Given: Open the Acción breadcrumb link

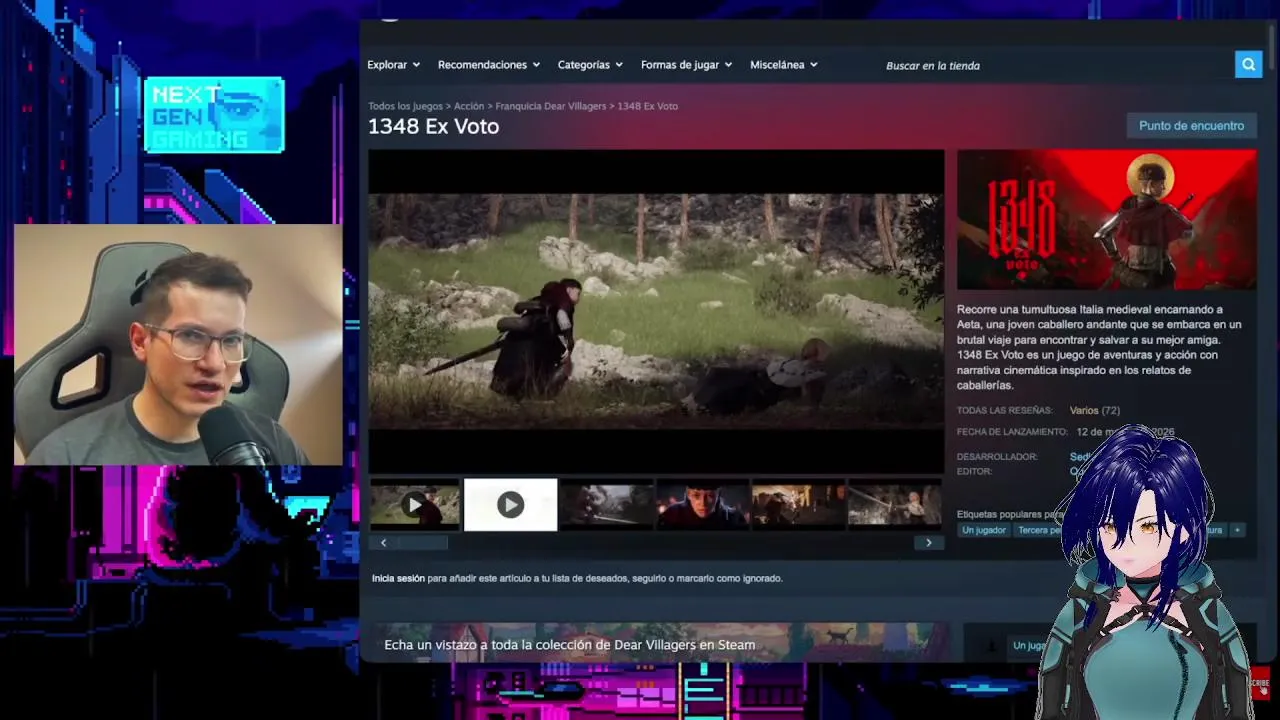Looking at the screenshot, I should [469, 106].
